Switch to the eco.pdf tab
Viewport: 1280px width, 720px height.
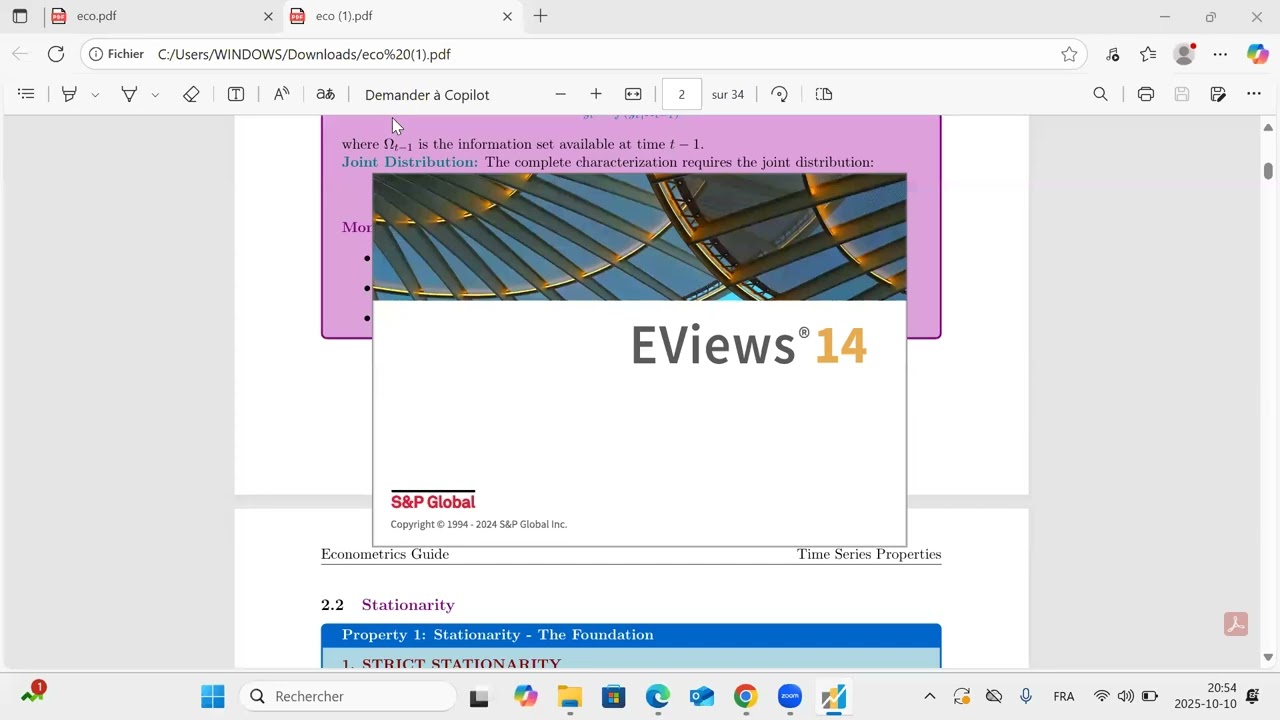(x=163, y=16)
